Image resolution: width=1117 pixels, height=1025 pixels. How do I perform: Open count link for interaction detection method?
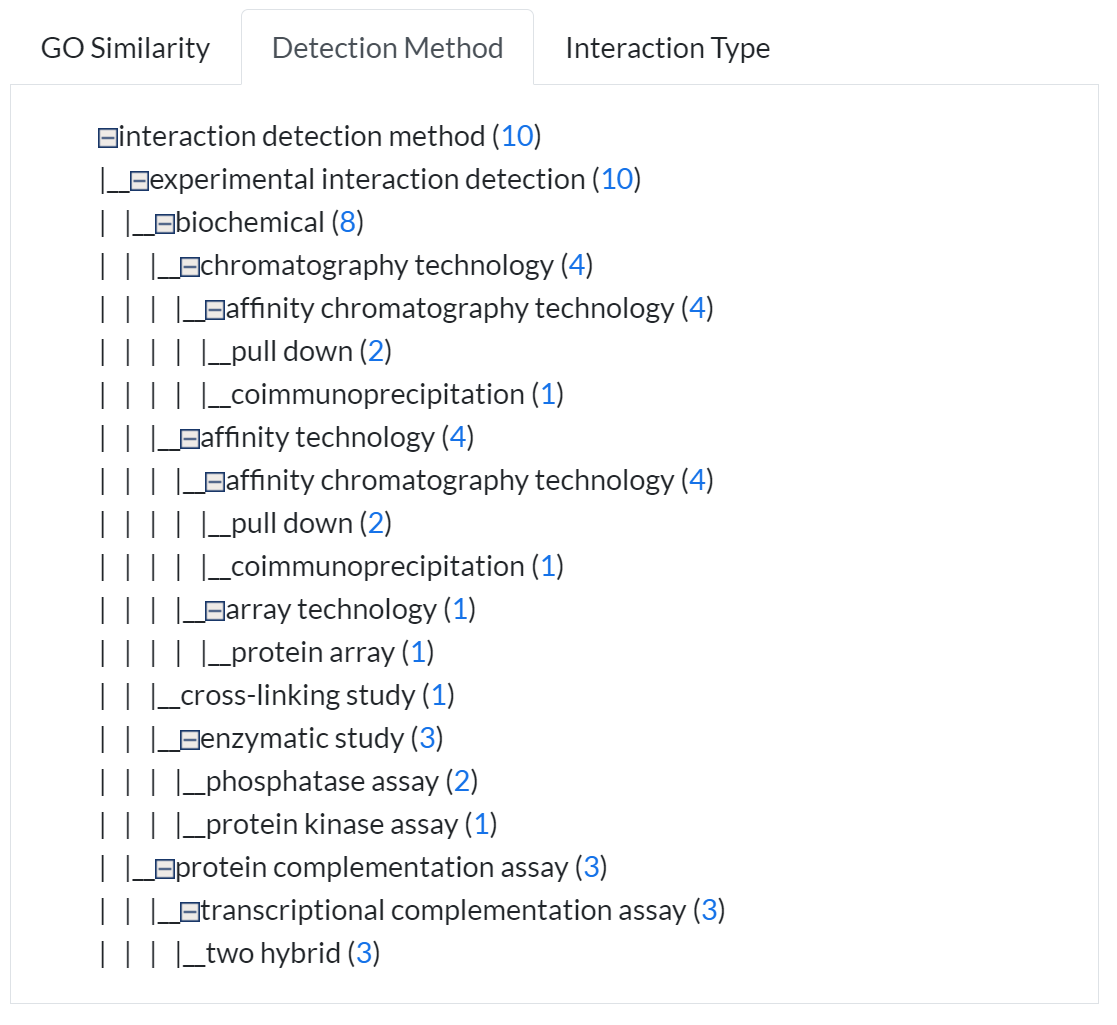tap(517, 136)
